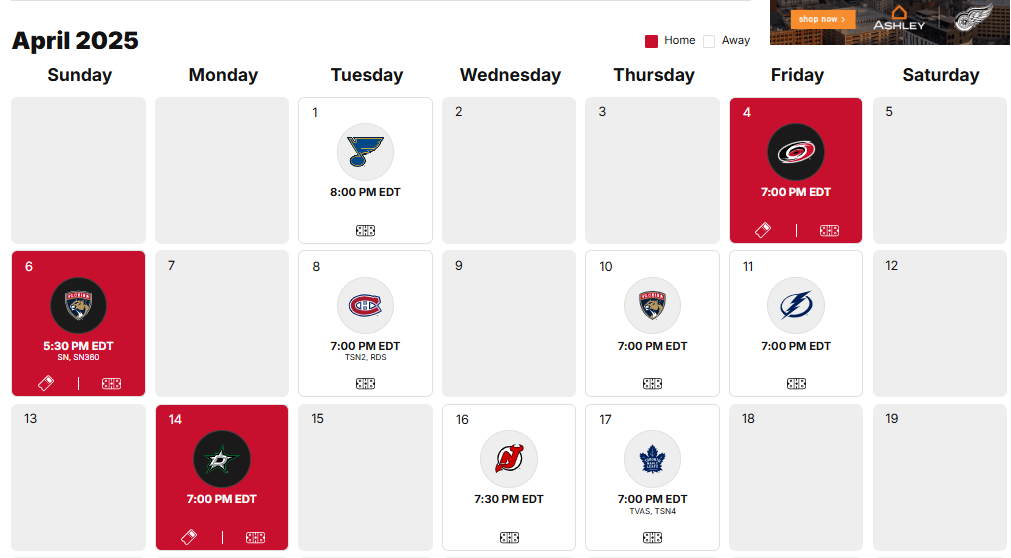This screenshot has height=558, width=1011.
Task: Click the New Jersey Devils logo on April 16
Action: [x=509, y=459]
